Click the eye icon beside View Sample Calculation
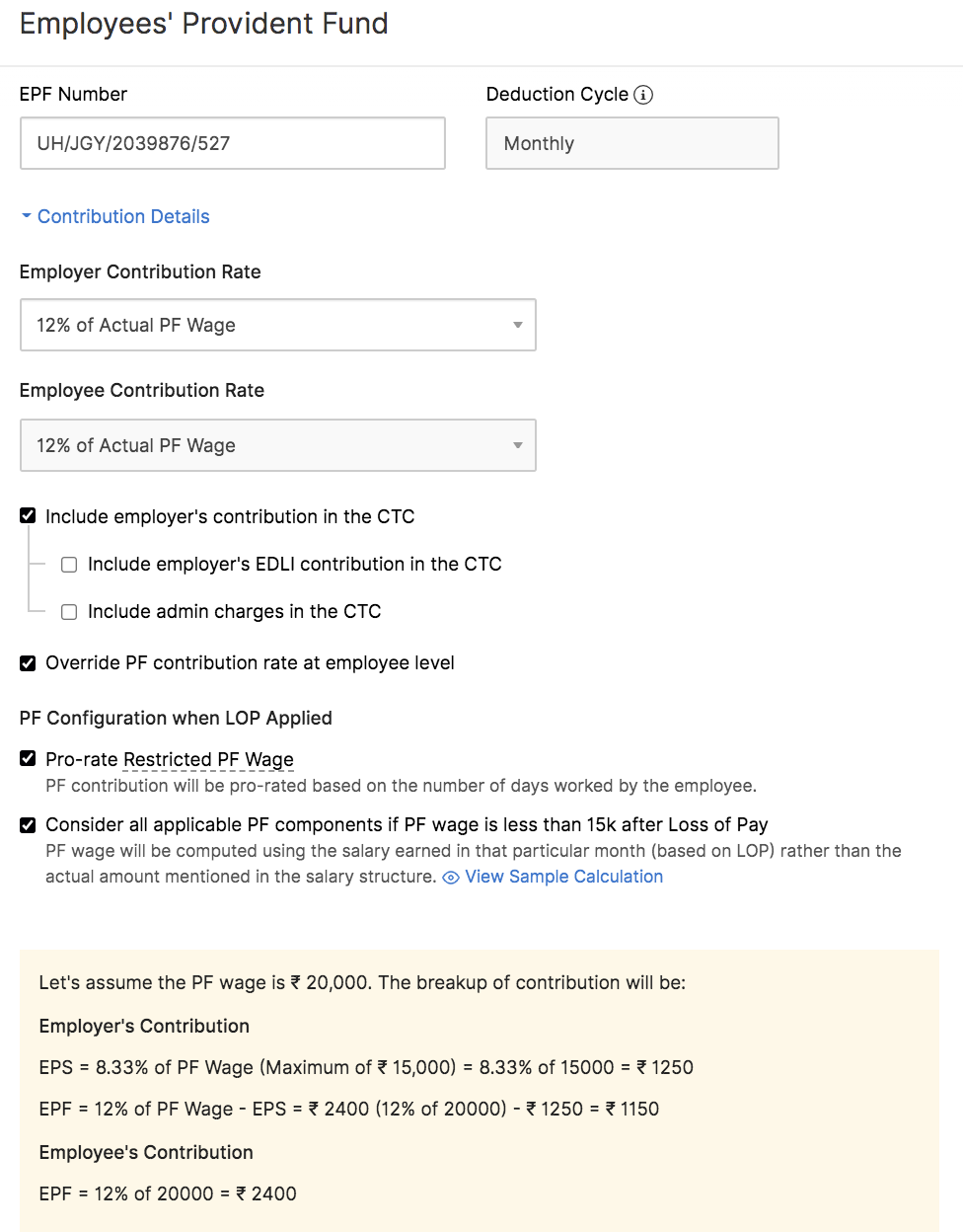 [451, 878]
